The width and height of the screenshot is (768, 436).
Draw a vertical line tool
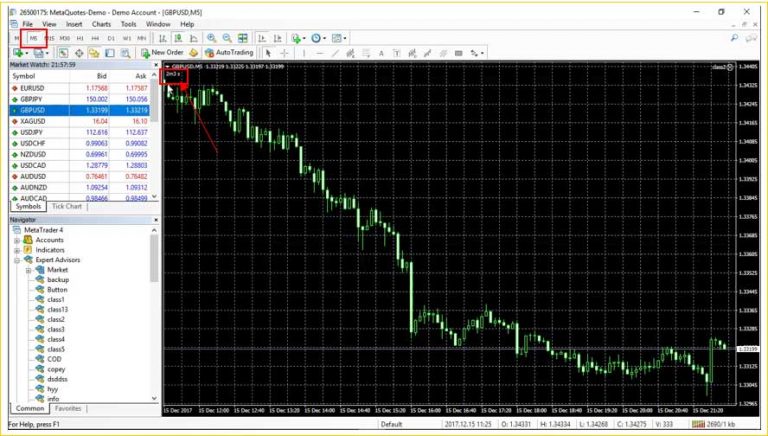coord(304,53)
